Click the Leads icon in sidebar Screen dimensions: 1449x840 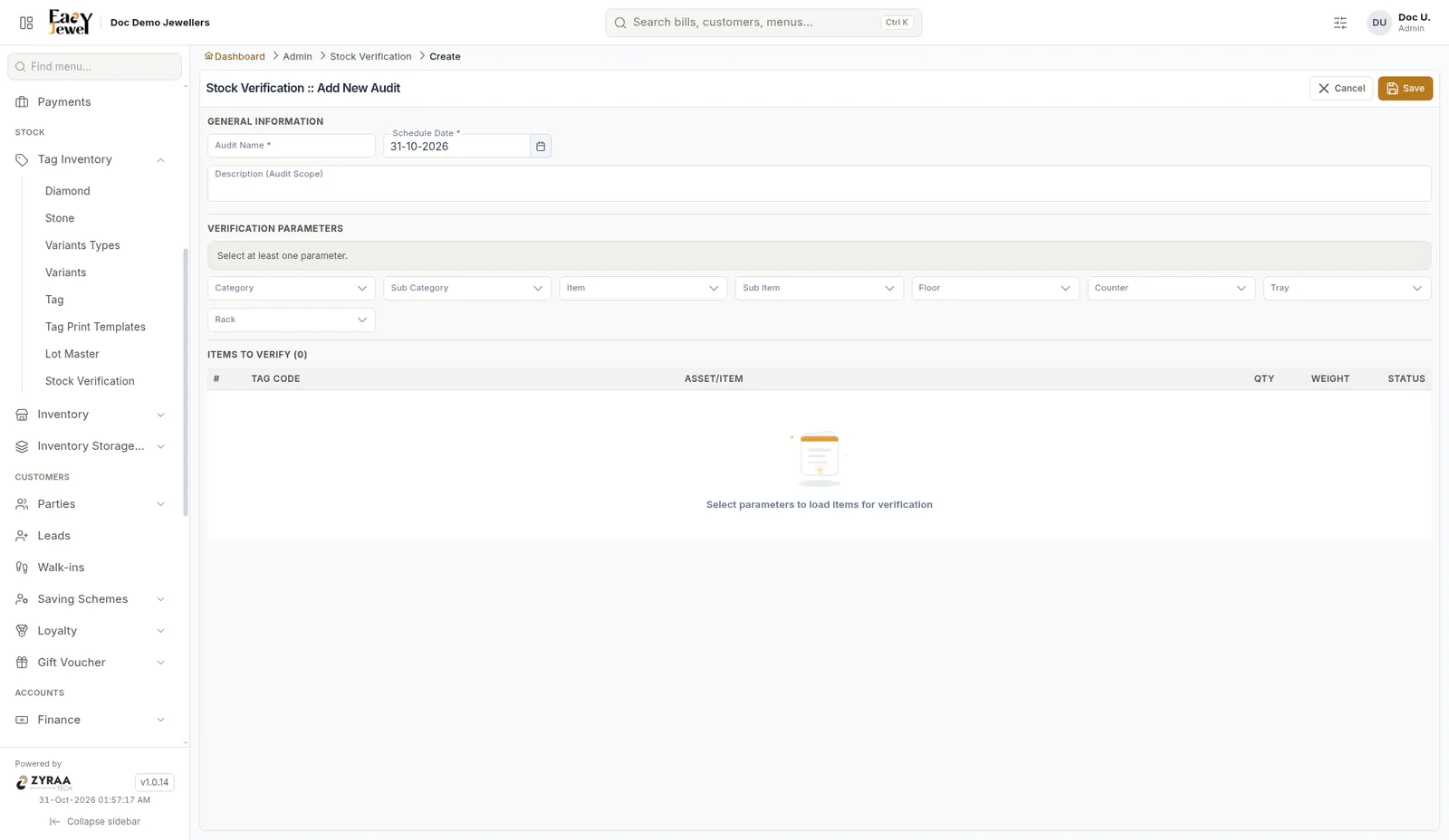(x=22, y=536)
